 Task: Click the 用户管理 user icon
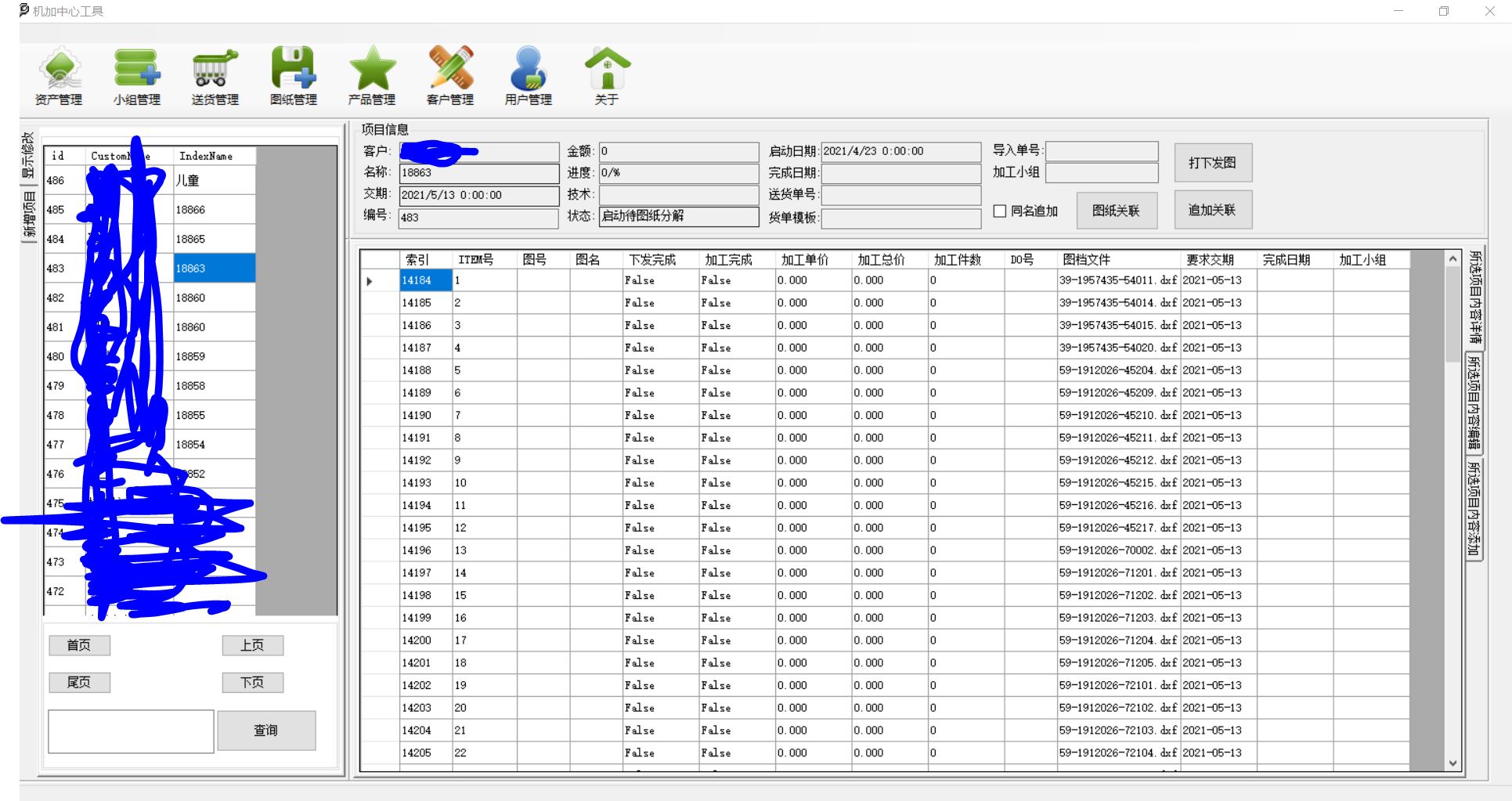point(529,69)
